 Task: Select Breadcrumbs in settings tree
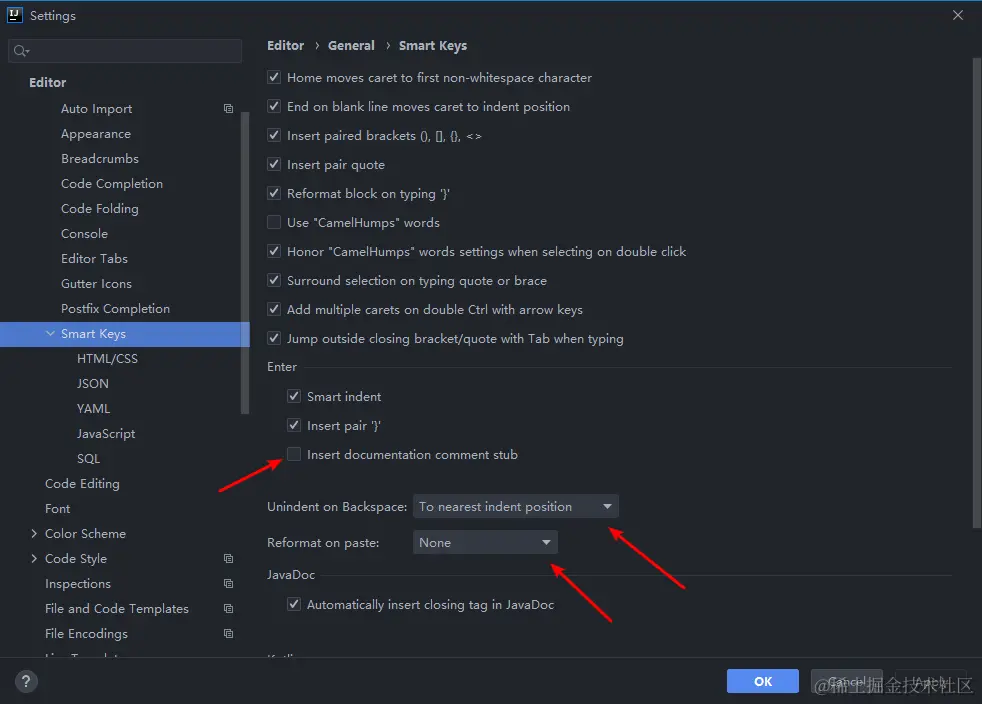point(100,158)
